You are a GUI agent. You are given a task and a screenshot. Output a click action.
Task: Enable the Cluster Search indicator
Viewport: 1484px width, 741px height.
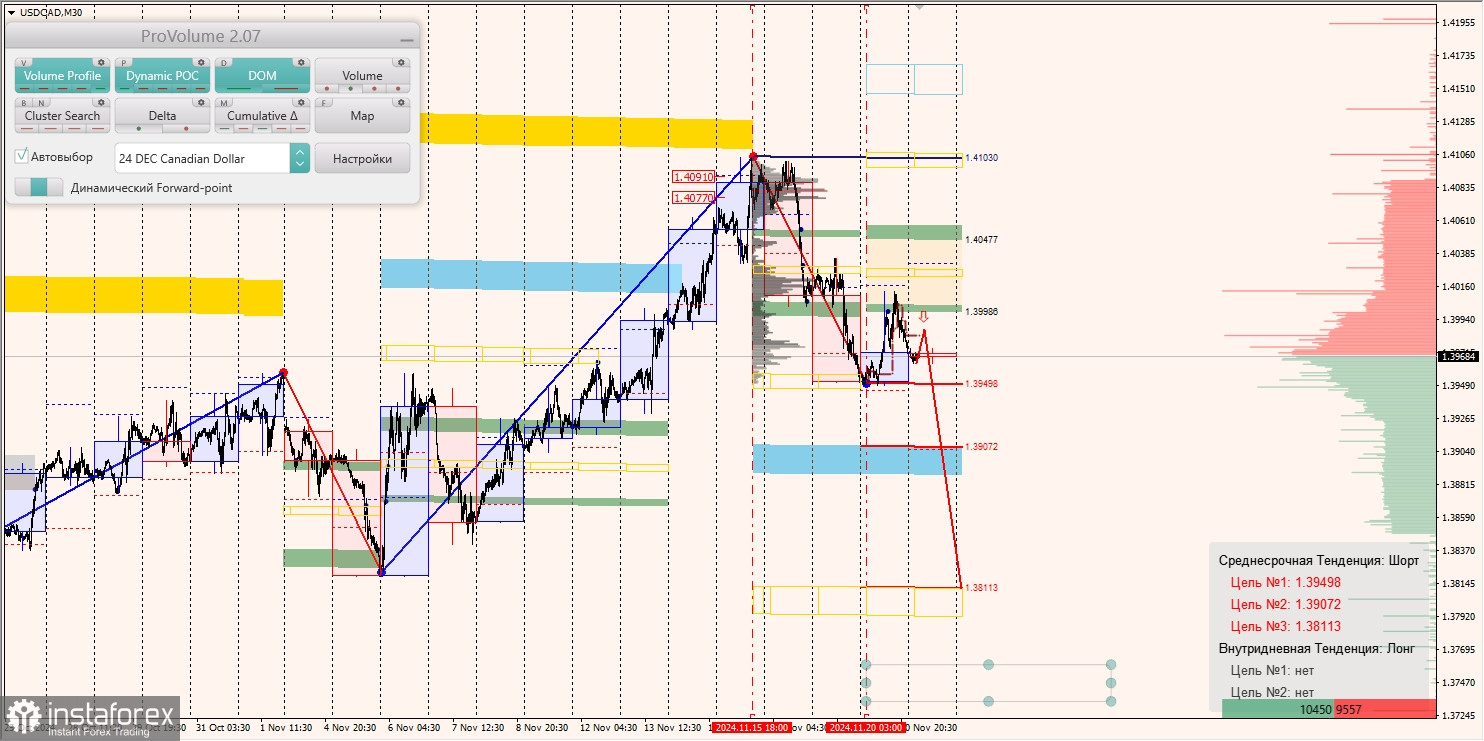coord(63,115)
